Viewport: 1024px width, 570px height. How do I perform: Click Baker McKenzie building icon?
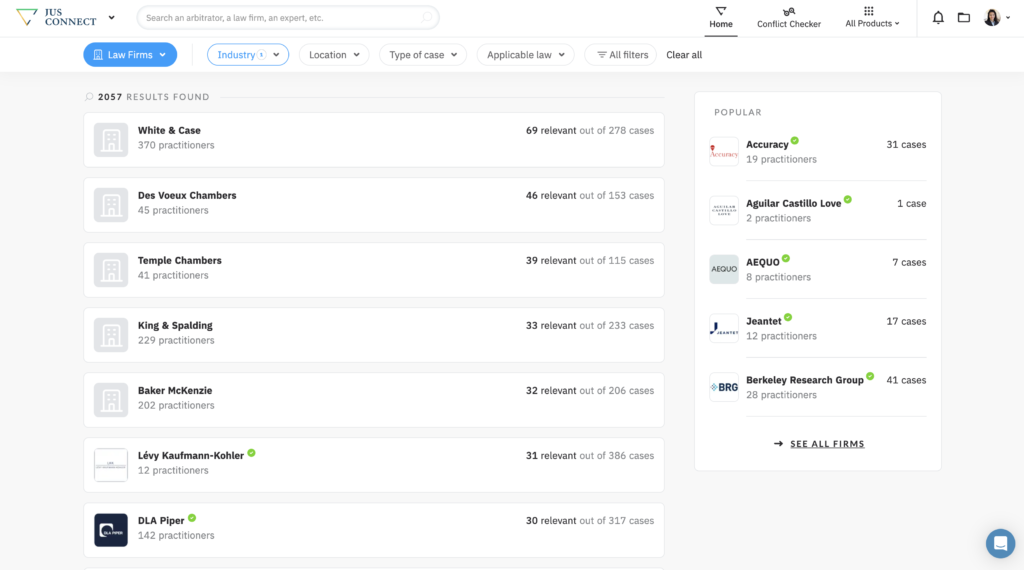pos(111,400)
